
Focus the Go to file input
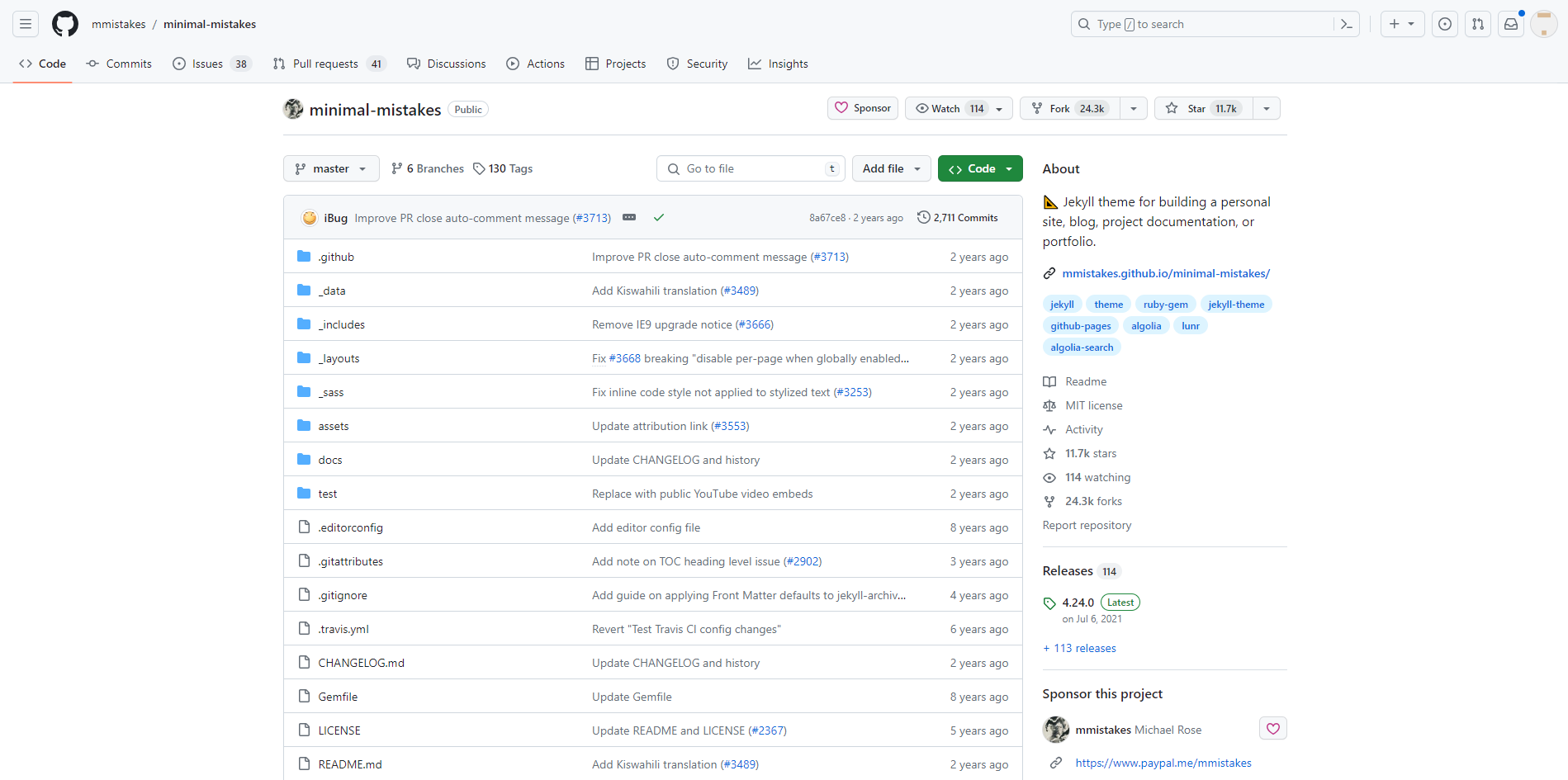751,168
